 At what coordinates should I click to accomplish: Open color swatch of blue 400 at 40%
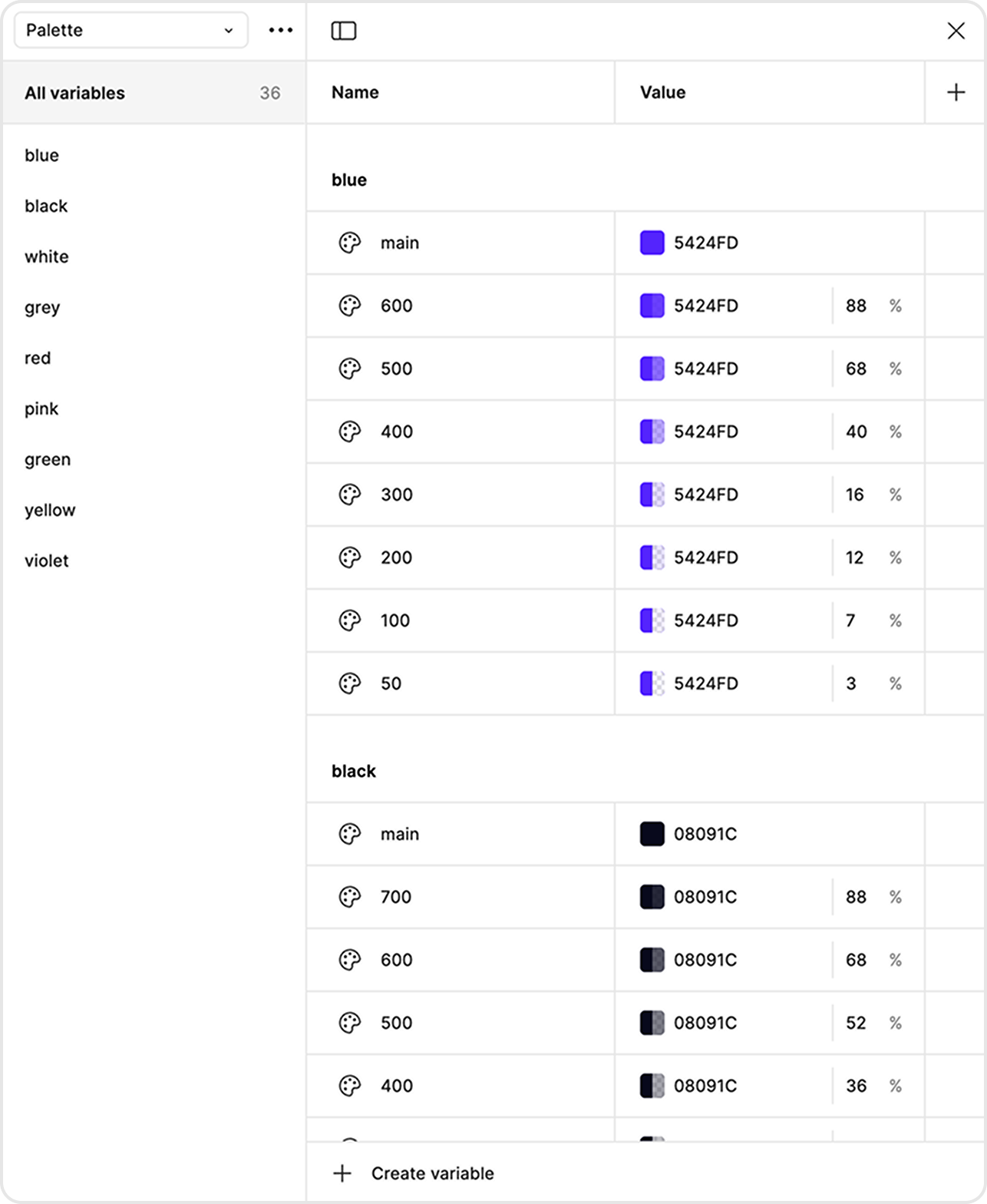tap(652, 432)
